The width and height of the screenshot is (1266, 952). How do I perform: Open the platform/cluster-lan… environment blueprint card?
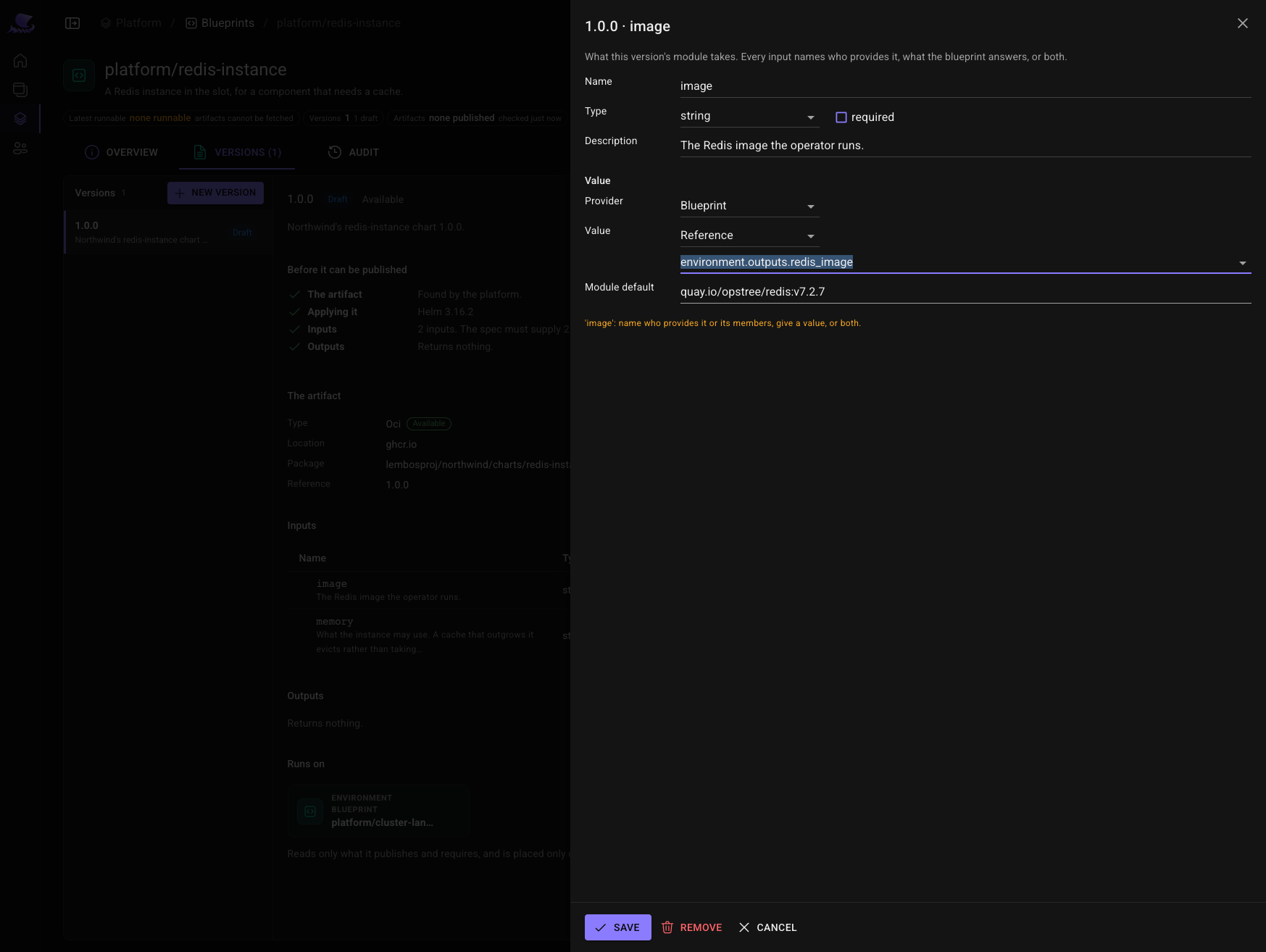378,811
